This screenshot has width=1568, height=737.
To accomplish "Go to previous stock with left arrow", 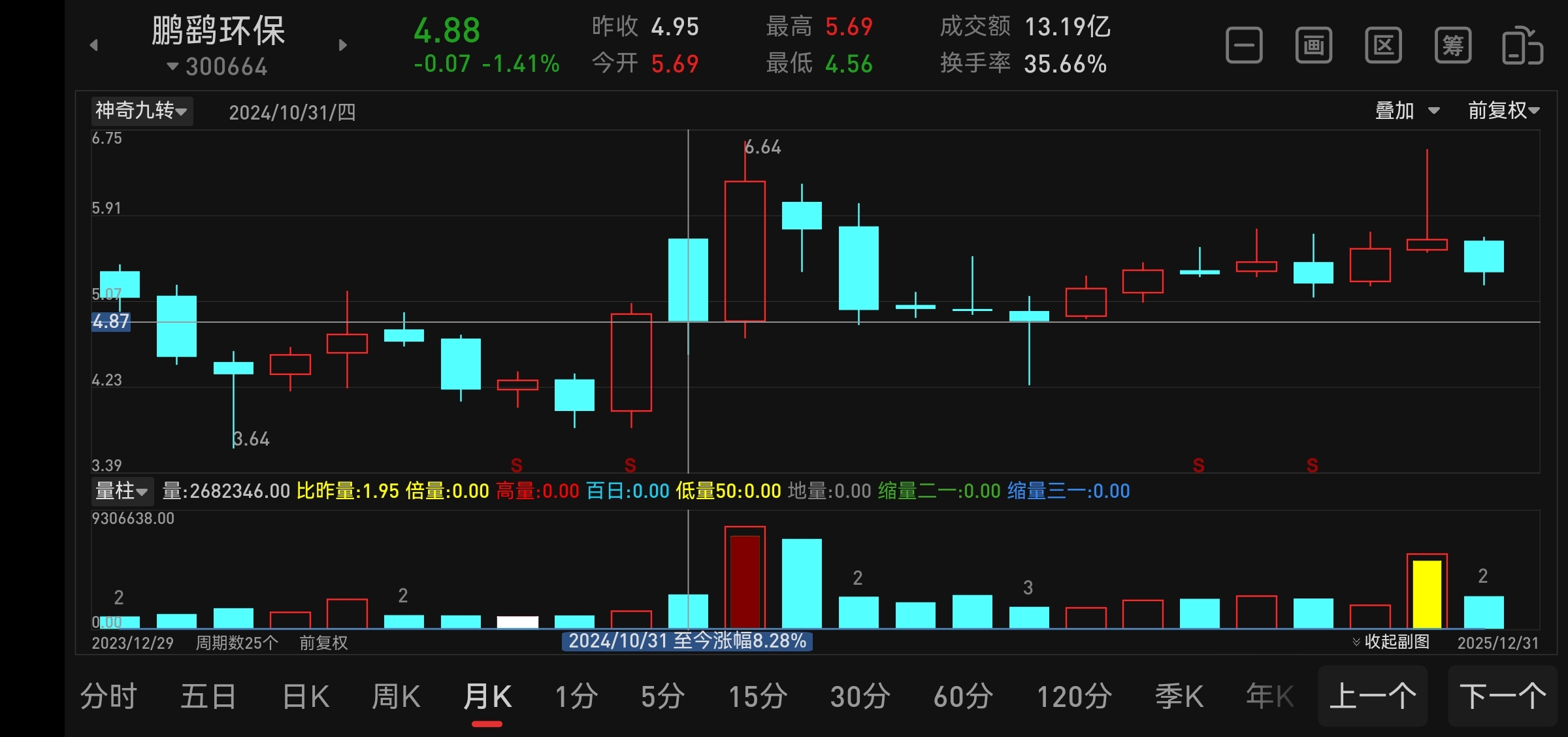I will [94, 45].
